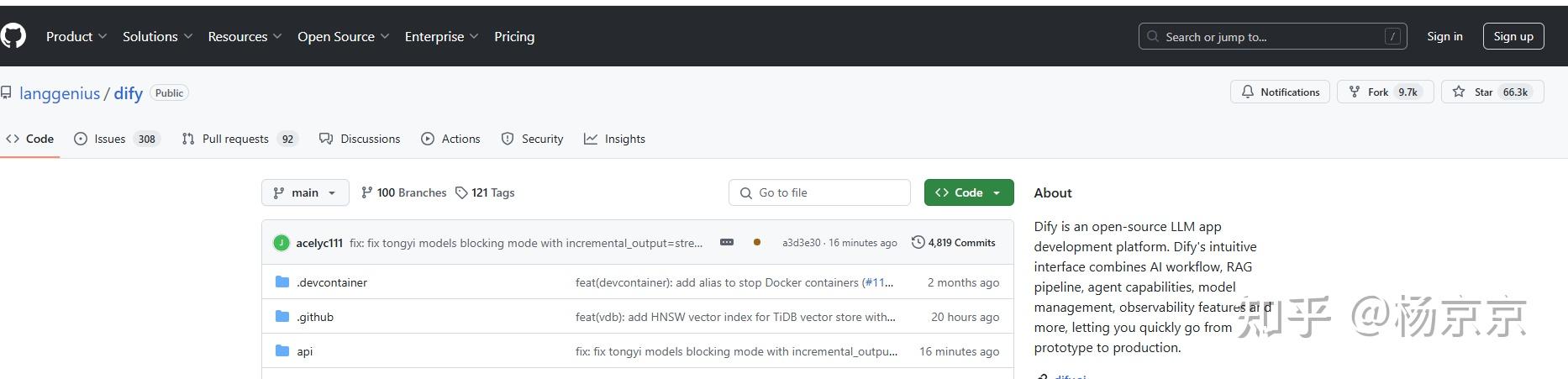Click the Notifications bell button

point(1280,92)
